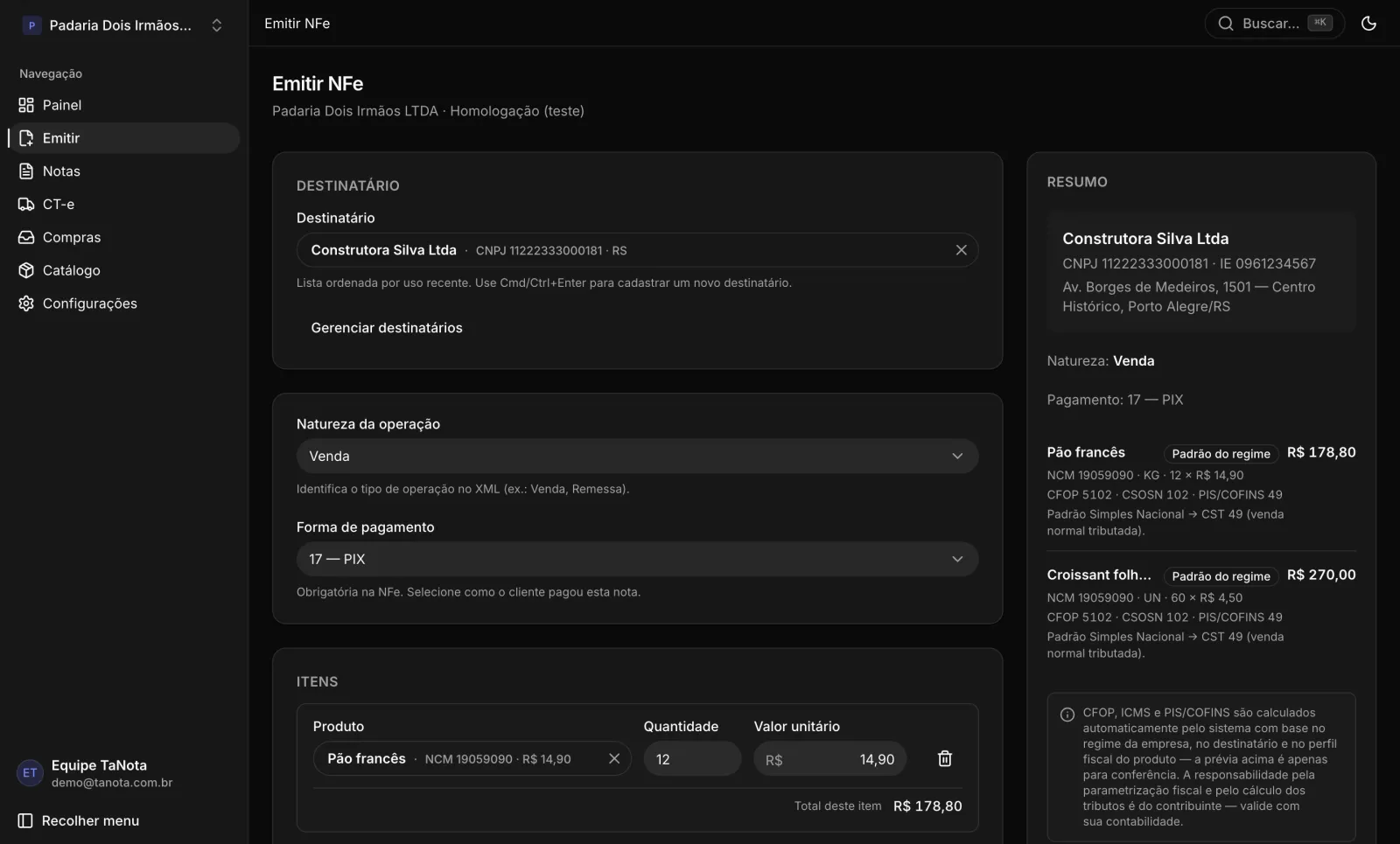This screenshot has width=1400, height=844.
Task: Open Natureza da operação Venda dropdown
Action: tap(637, 456)
